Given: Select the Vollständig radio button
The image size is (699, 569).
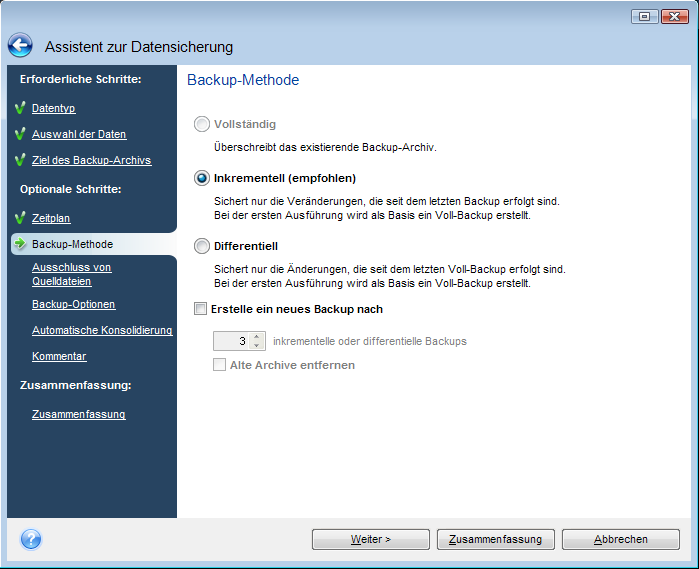Looking at the screenshot, I should 203,124.
